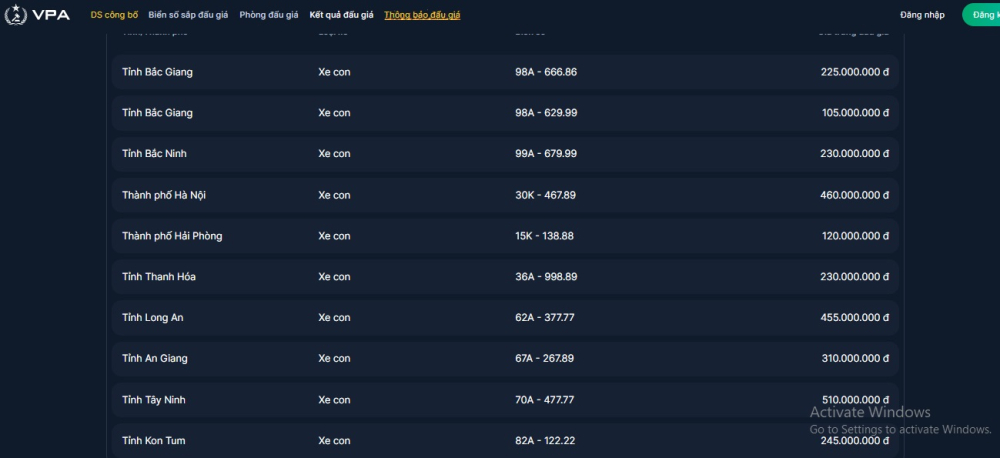Open the Tỉnh Bắc Ninh result row
This screenshot has width=1000, height=458.
[x=505, y=154]
